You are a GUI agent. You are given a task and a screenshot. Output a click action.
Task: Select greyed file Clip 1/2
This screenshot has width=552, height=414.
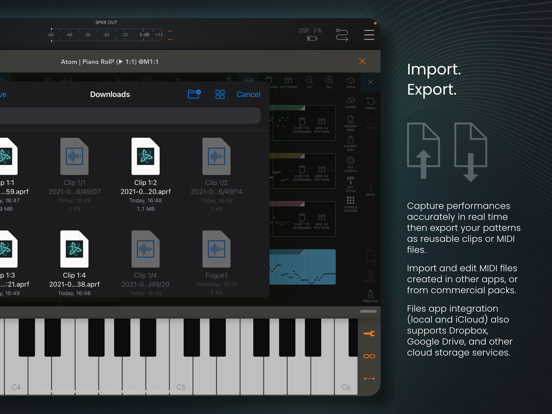(x=217, y=175)
